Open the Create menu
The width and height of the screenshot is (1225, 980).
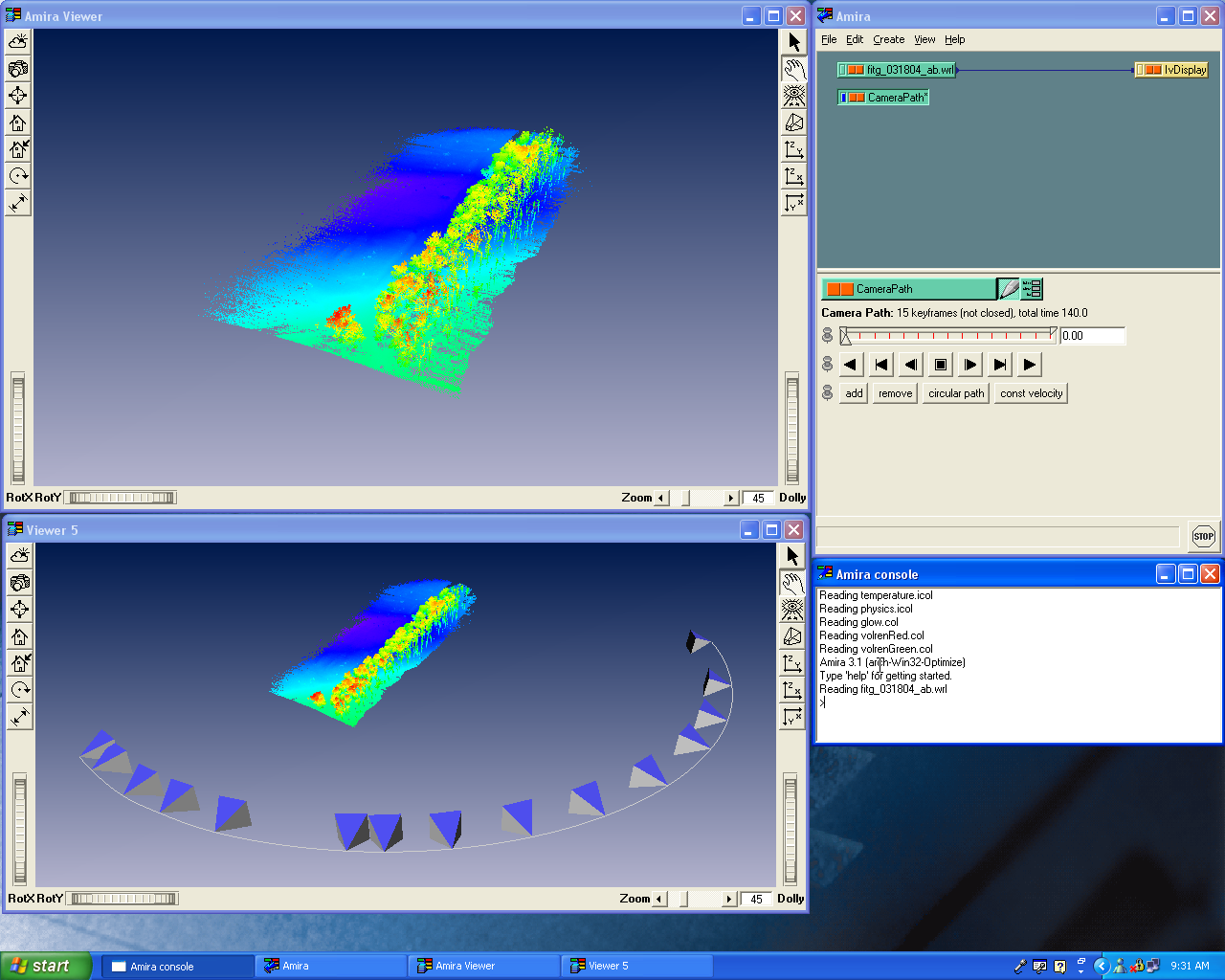point(888,39)
